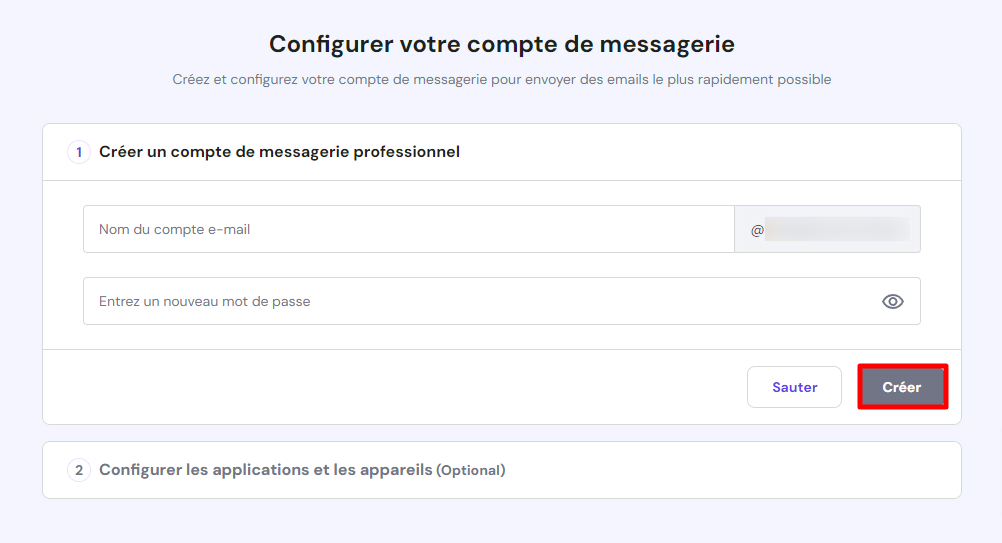Skip this step with the Sauter button
Image resolution: width=1002 pixels, height=543 pixels.
click(794, 387)
